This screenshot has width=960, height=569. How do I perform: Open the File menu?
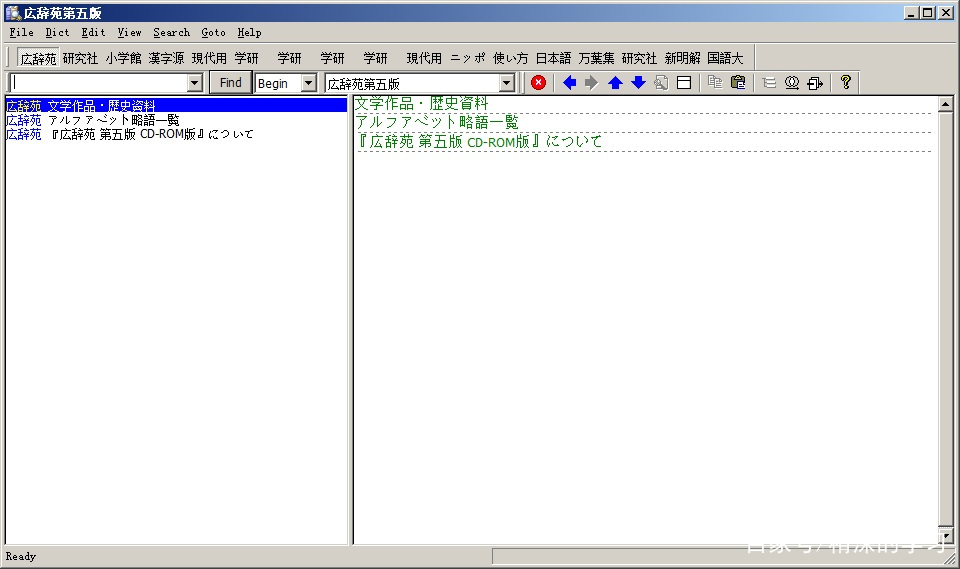click(21, 32)
